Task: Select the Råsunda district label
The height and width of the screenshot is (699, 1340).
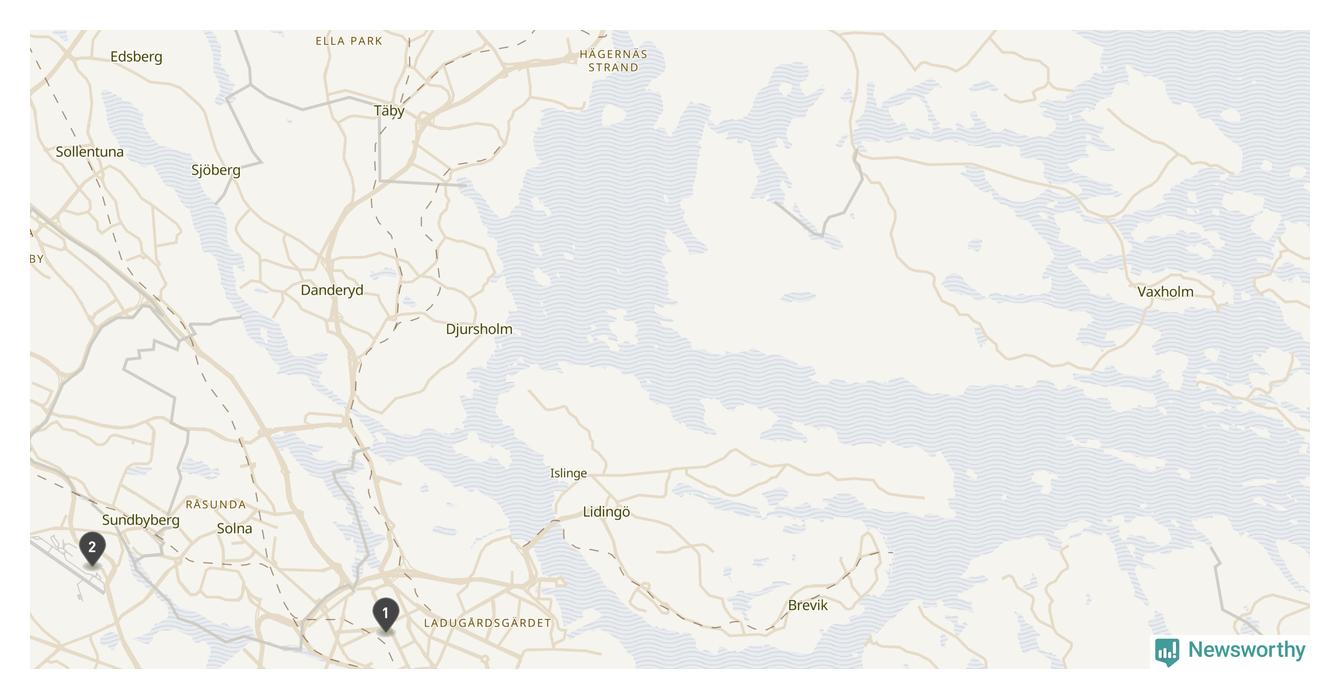Action: 216,504
